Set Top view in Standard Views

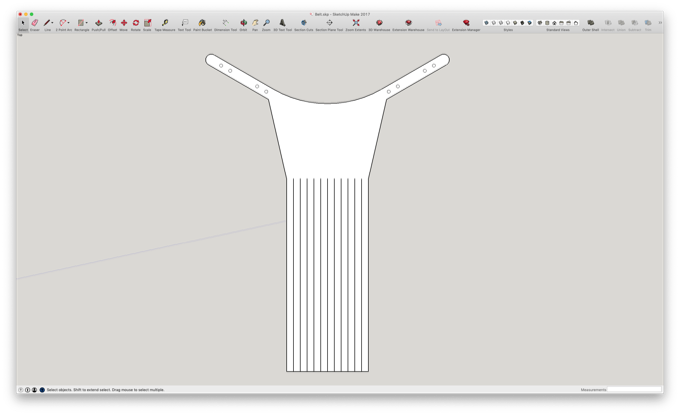pyautogui.click(x=547, y=23)
